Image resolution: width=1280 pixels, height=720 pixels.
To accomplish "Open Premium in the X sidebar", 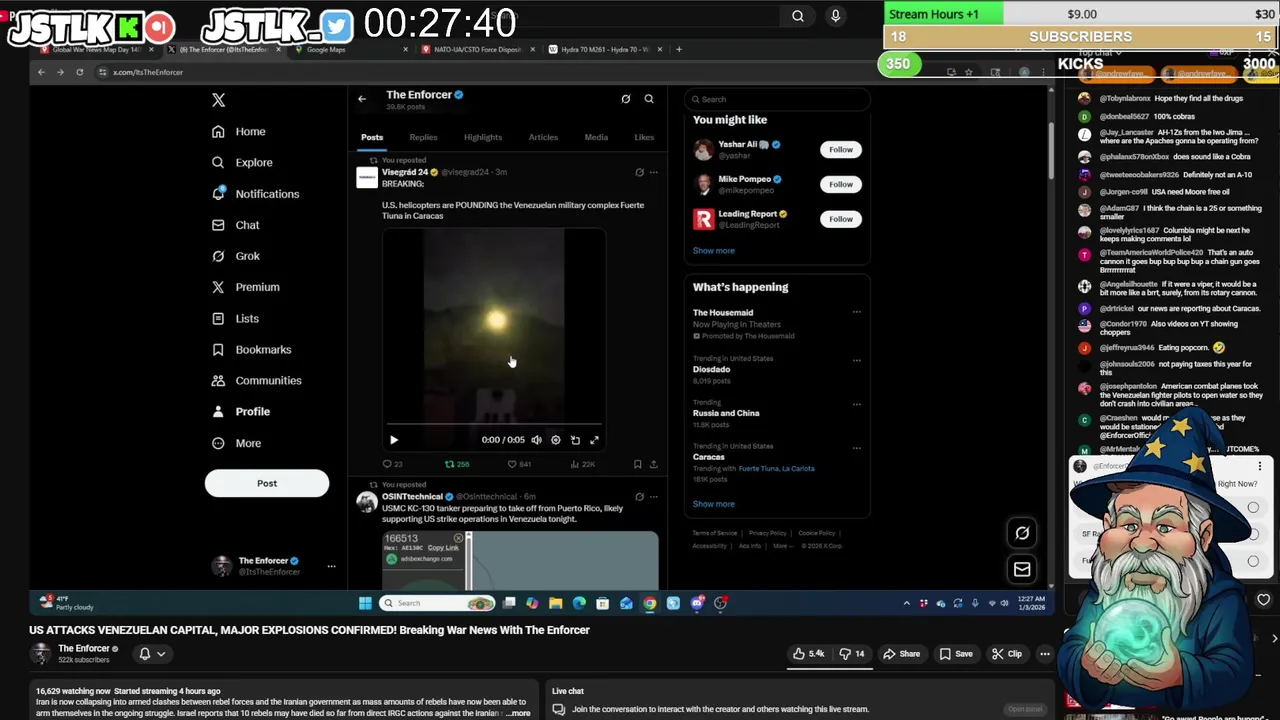I will coord(245,287).
